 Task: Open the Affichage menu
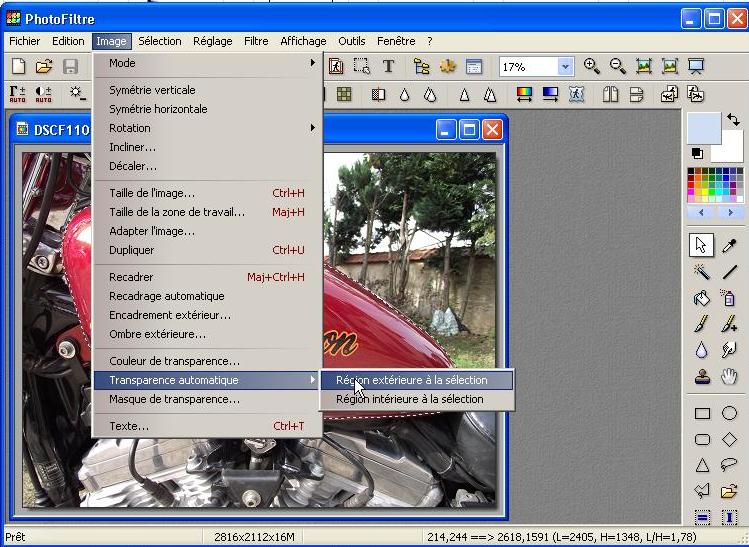(x=303, y=41)
